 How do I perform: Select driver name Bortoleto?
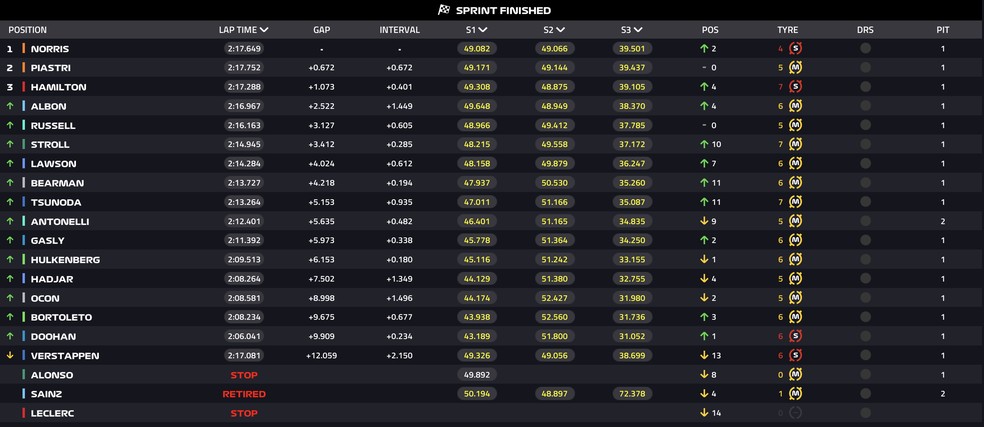[62, 317]
